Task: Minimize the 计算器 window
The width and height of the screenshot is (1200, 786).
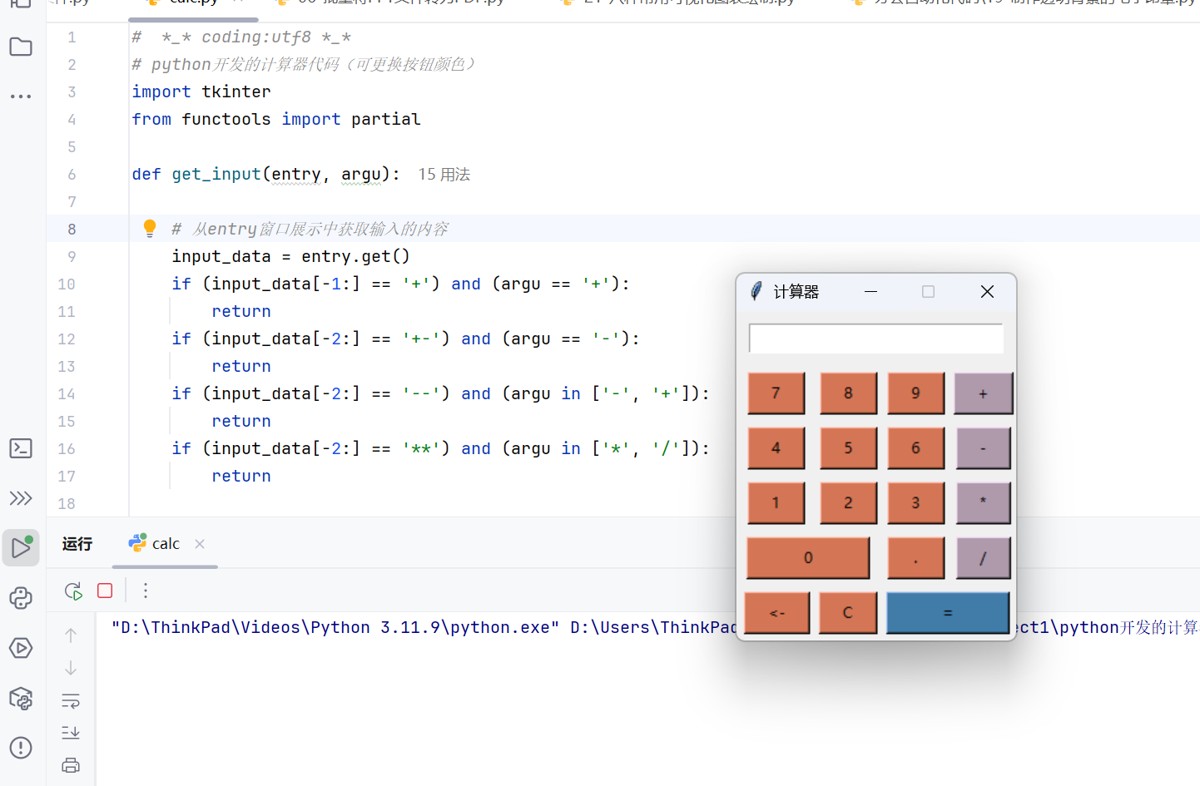Action: coord(871,292)
